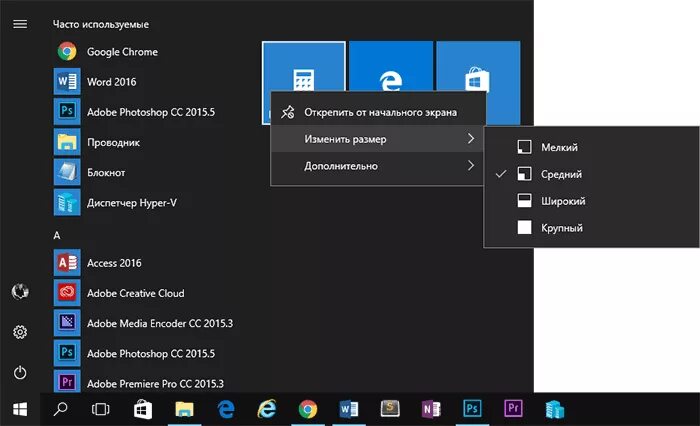Open the Store icon on taskbar
Image resolution: width=700 pixels, height=426 pixels.
coord(143,409)
